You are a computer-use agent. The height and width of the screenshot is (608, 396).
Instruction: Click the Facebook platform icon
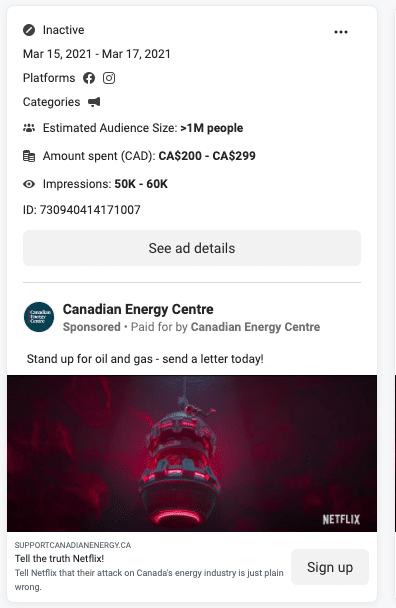[89, 78]
